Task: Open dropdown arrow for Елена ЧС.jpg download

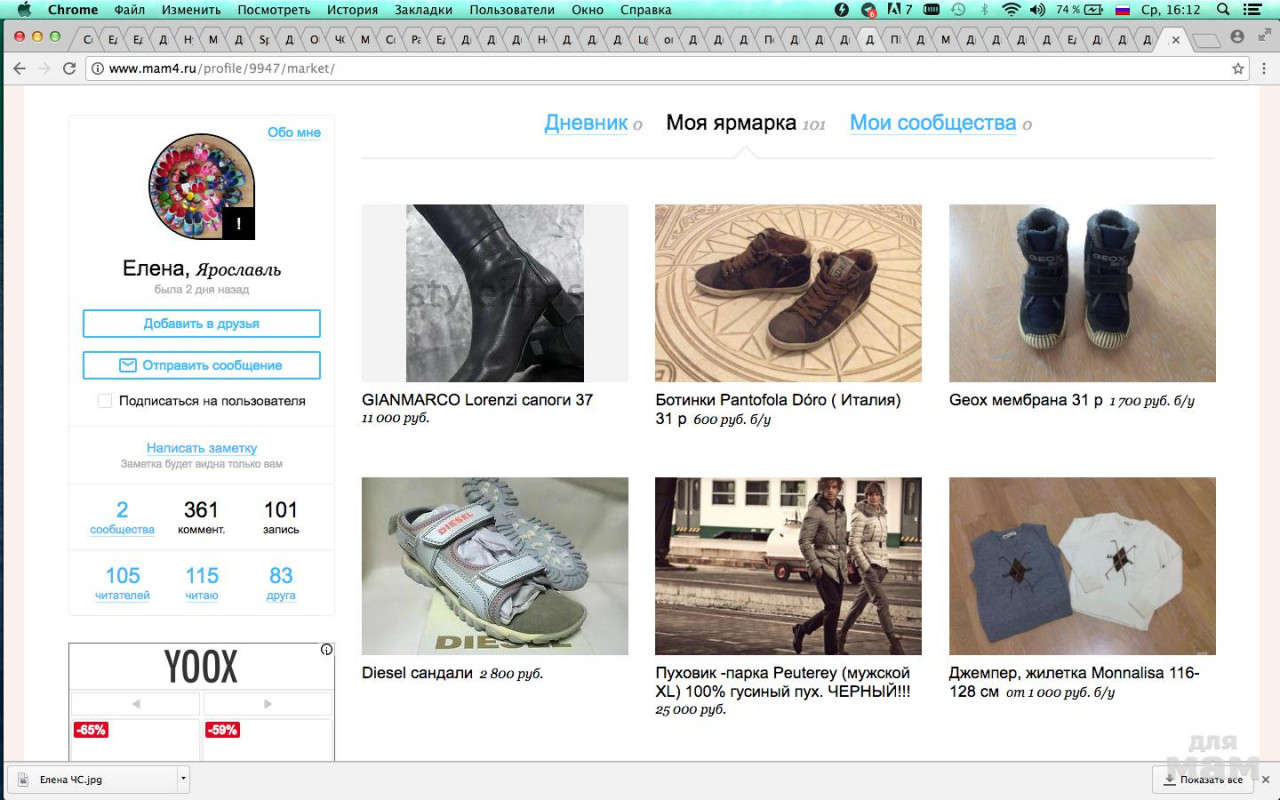Action: (182, 779)
